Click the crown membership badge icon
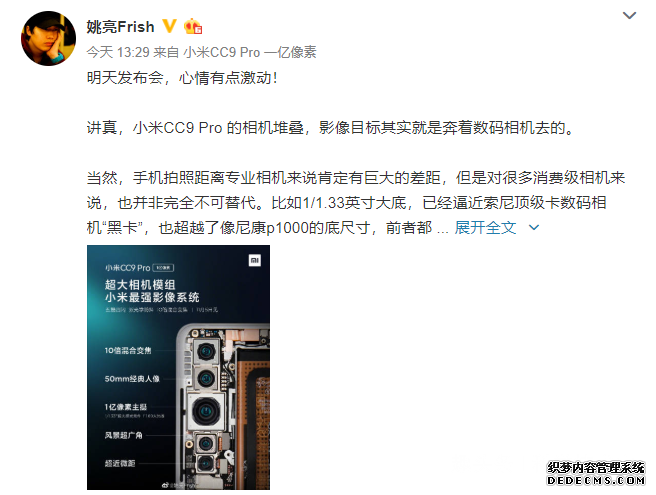Image resolution: width=656 pixels, height=495 pixels. pyautogui.click(x=193, y=26)
